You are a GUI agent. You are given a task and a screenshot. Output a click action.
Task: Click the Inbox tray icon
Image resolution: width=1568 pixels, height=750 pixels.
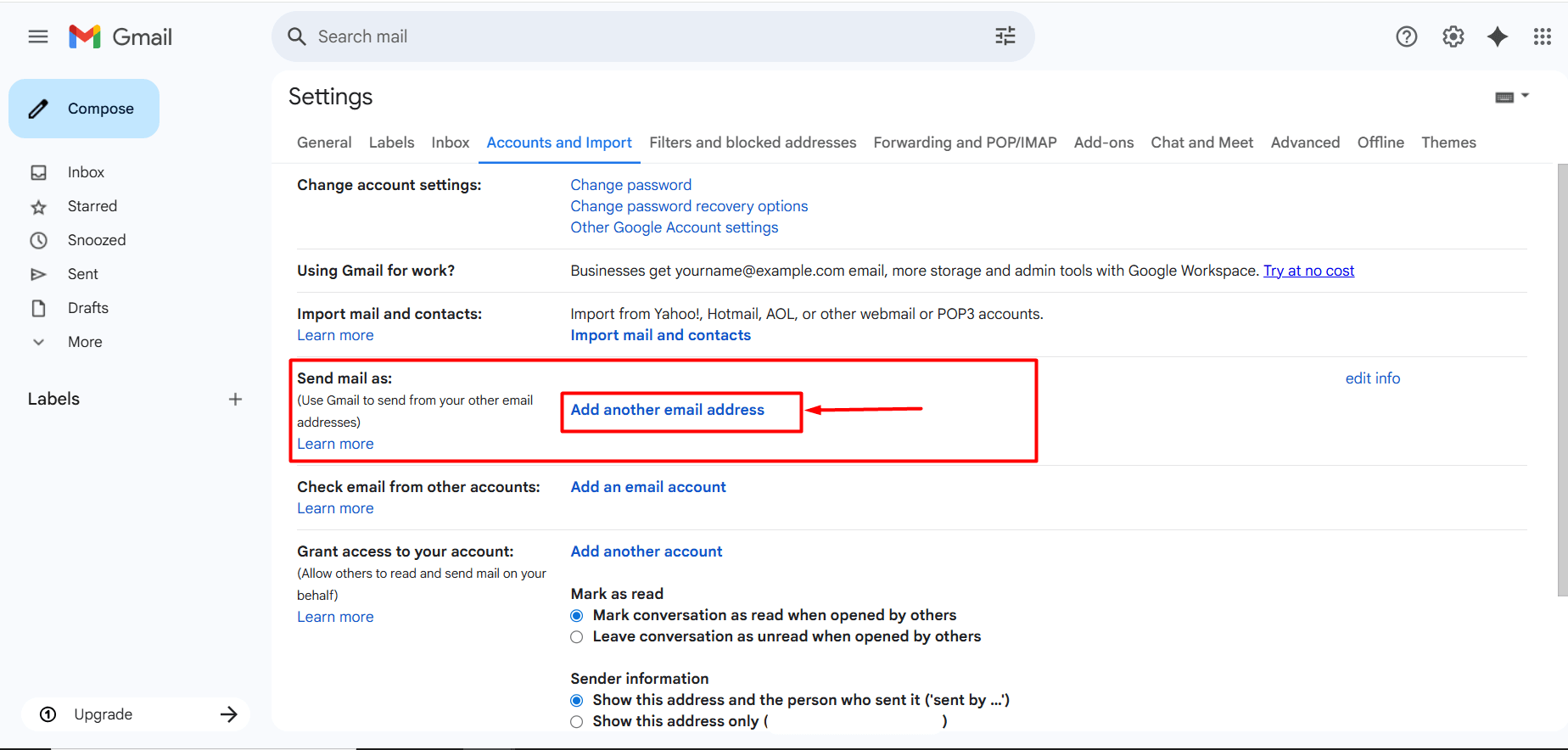point(38,172)
